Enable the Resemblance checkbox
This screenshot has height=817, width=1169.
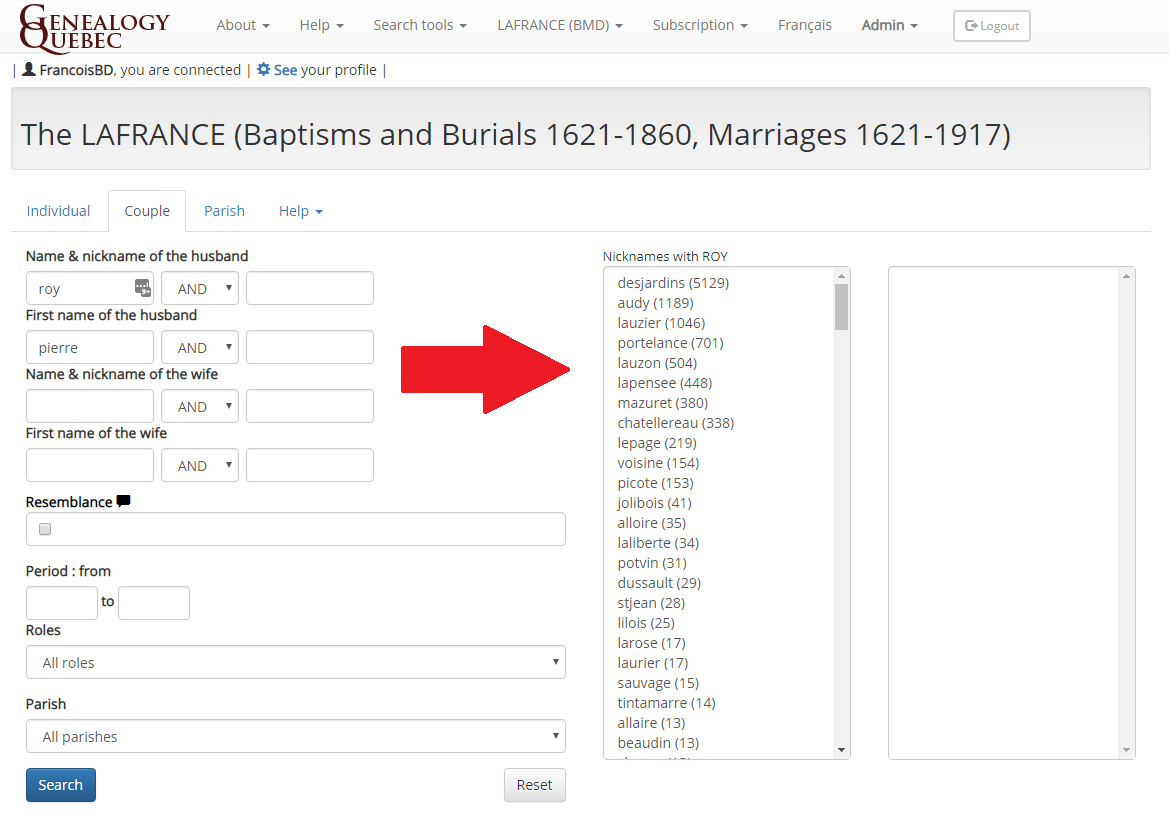point(45,529)
